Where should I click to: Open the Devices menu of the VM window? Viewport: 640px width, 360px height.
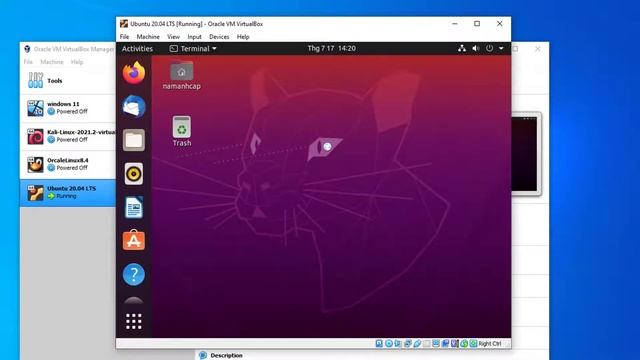(219, 37)
